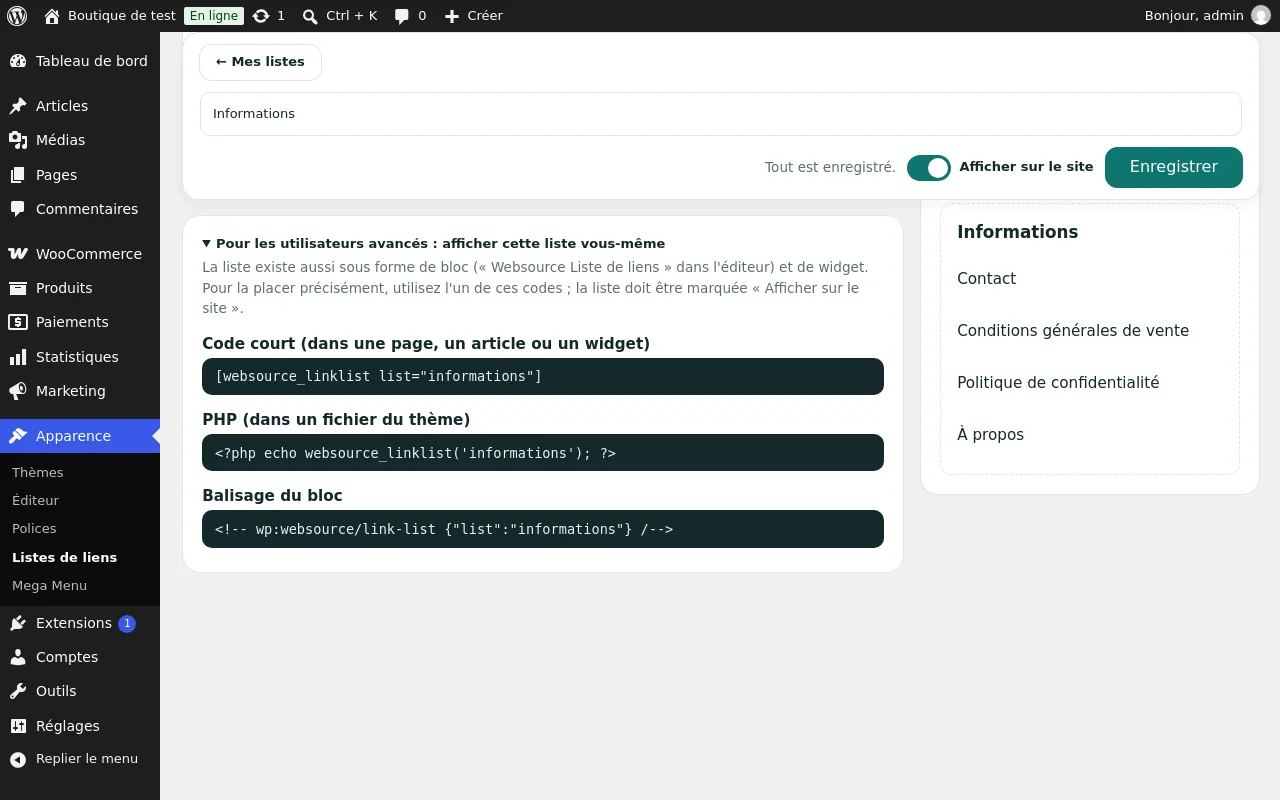
Task: Click the À propos preview link
Action: (990, 435)
